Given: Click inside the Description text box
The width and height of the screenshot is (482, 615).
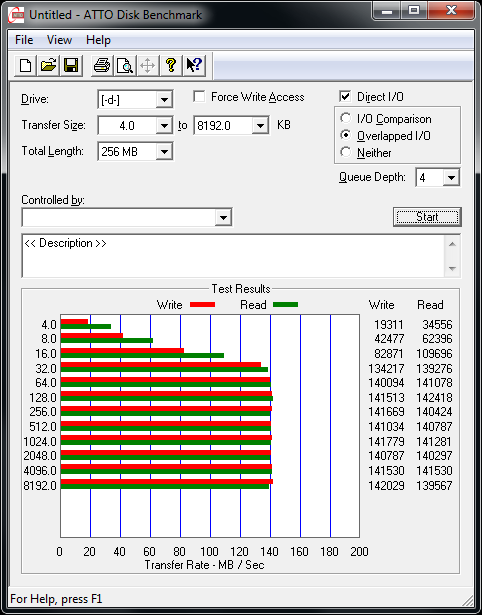Looking at the screenshot, I should coord(233,256).
